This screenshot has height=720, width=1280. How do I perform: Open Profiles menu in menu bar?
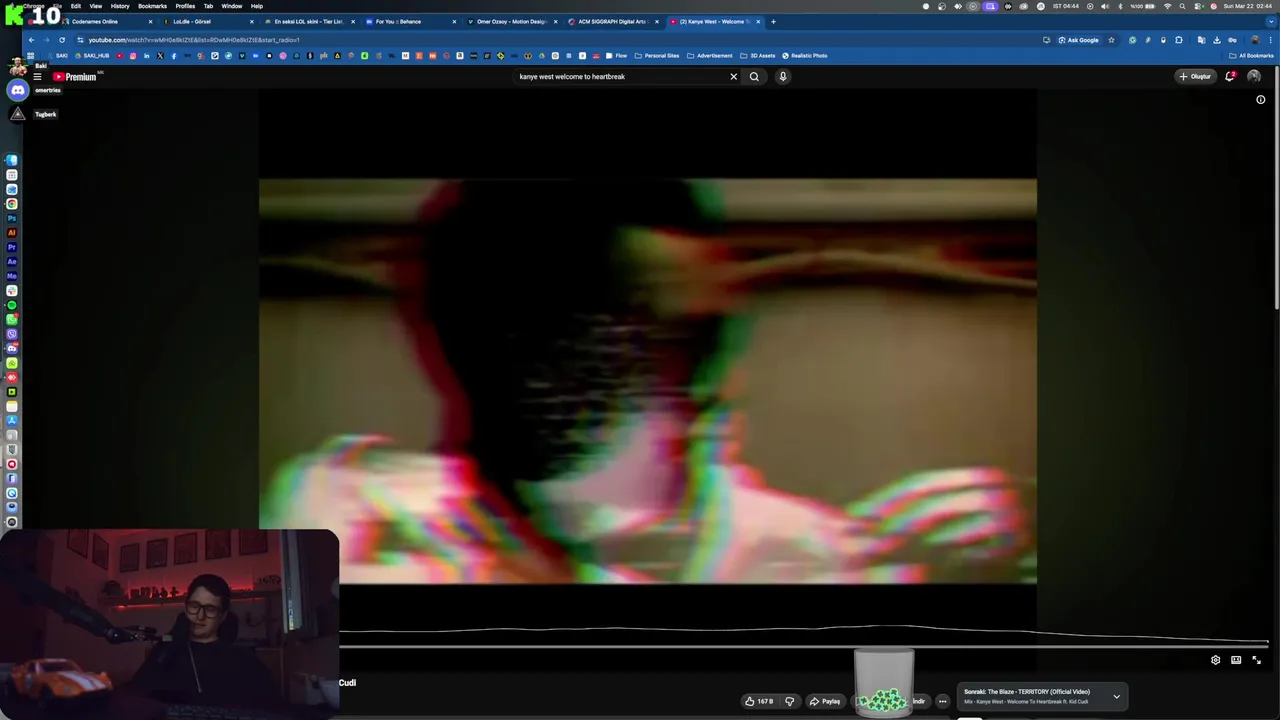tap(185, 6)
